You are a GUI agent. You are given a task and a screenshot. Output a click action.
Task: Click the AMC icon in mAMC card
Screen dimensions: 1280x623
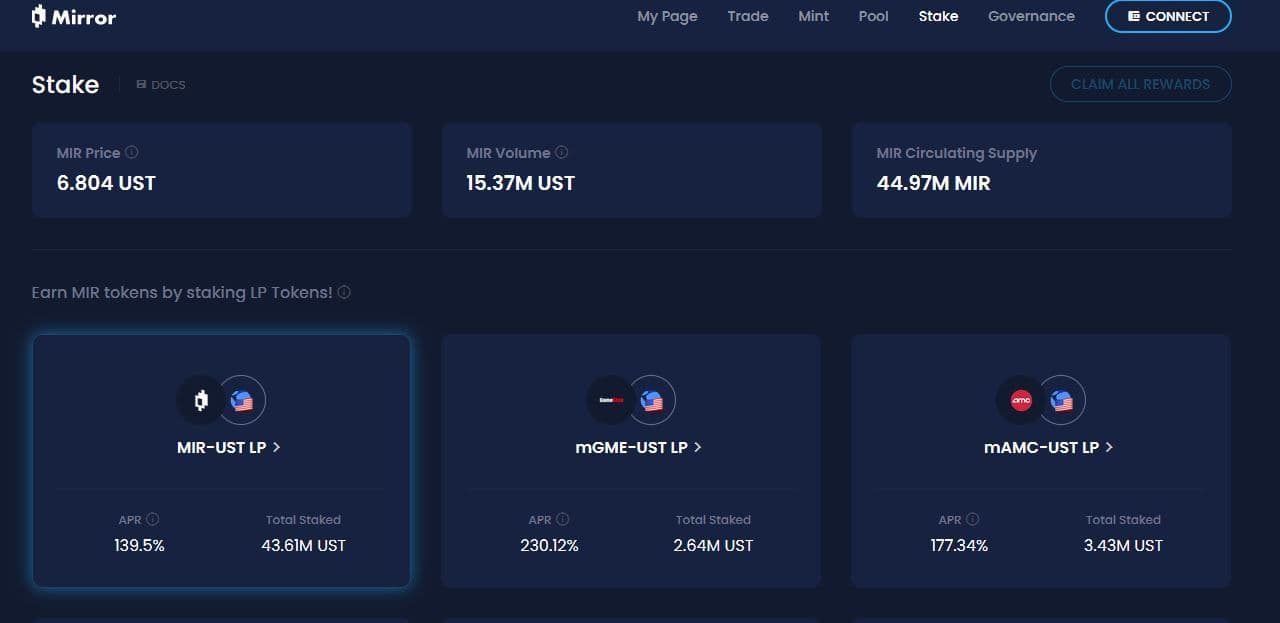1020,401
